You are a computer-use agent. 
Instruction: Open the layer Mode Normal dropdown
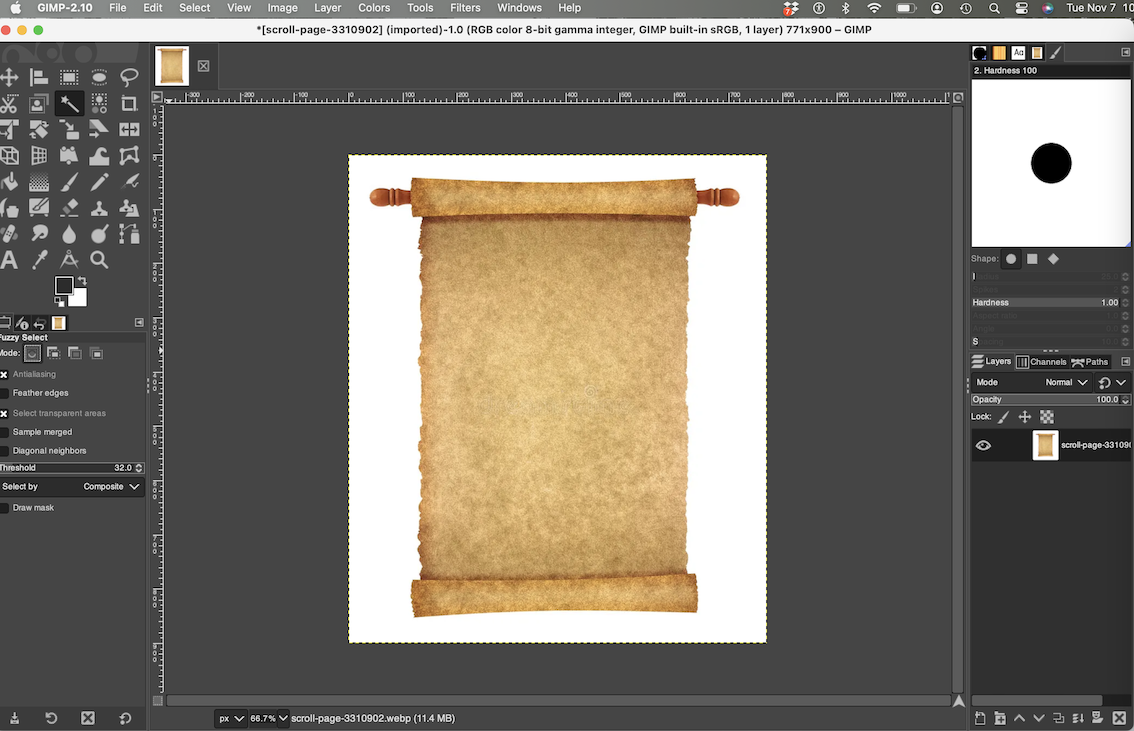pyautogui.click(x=1066, y=382)
